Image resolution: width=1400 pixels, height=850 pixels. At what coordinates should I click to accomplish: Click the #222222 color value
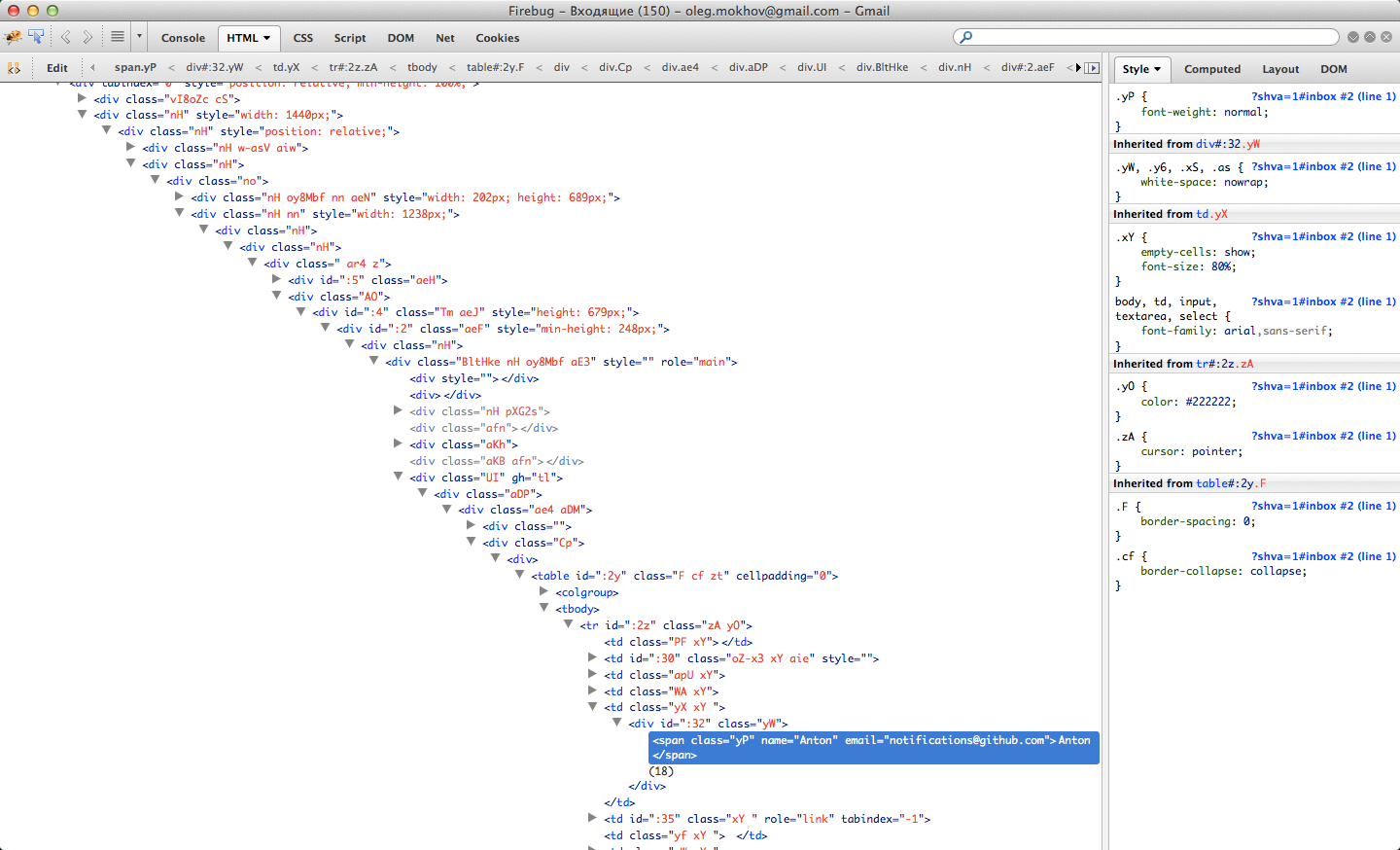click(1210, 402)
